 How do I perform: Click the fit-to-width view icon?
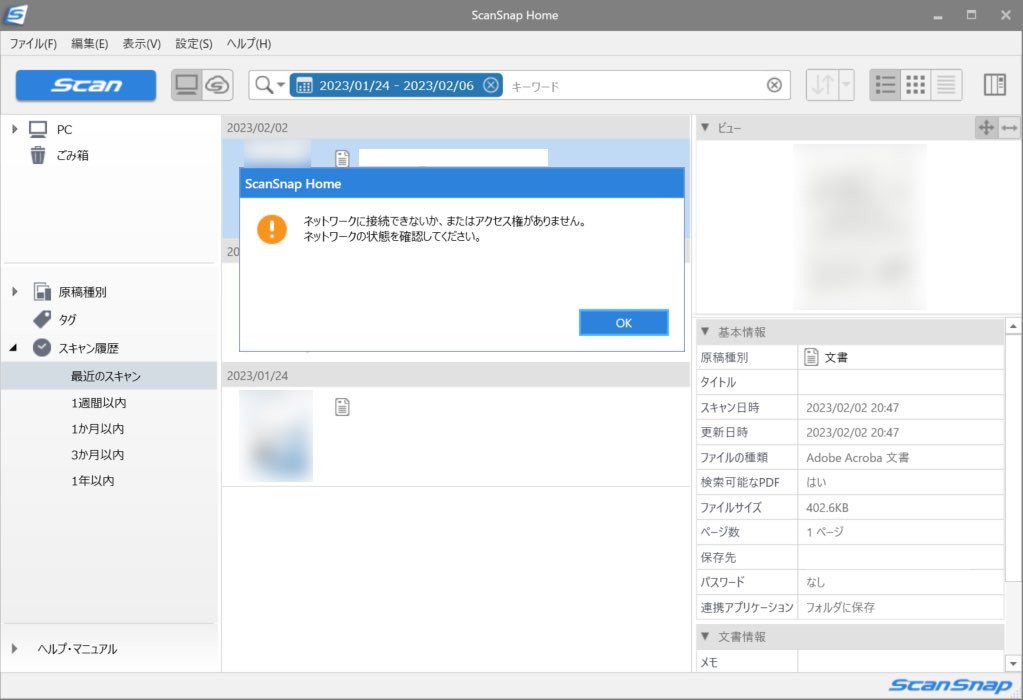point(1009,128)
